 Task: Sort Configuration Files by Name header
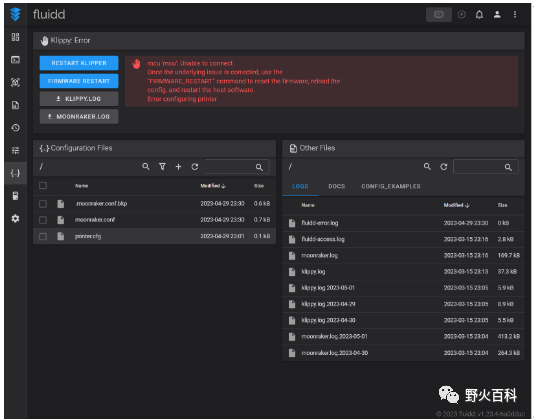[x=82, y=186]
